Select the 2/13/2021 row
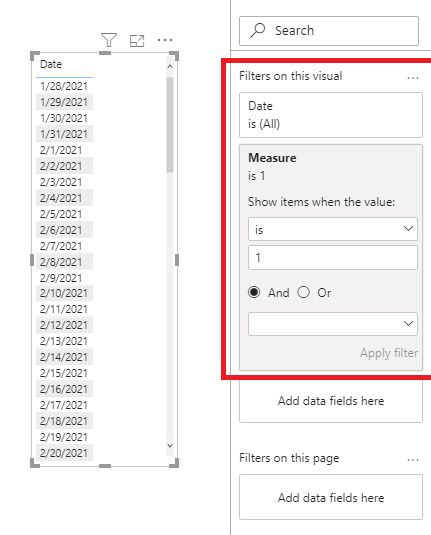 [64, 341]
